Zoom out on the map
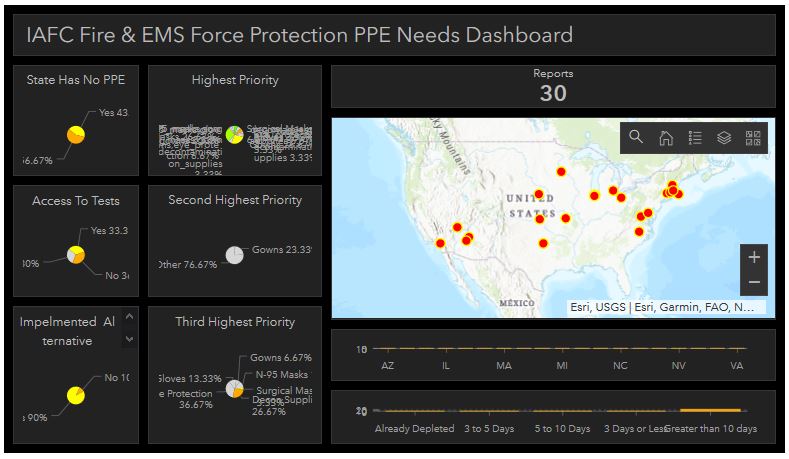The width and height of the screenshot is (789, 459). [x=754, y=283]
